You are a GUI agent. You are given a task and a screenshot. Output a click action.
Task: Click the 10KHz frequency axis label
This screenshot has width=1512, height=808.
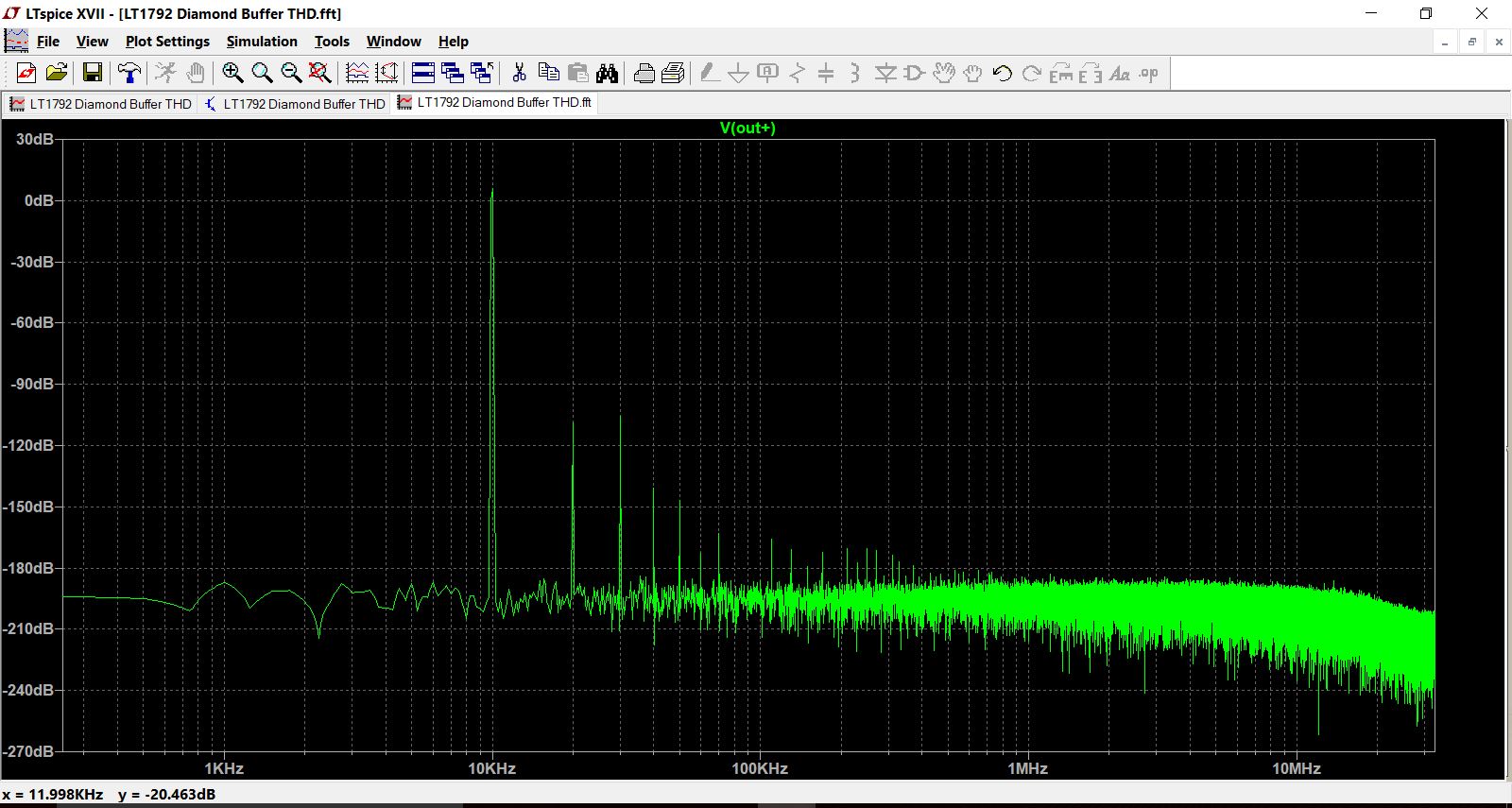point(492,768)
